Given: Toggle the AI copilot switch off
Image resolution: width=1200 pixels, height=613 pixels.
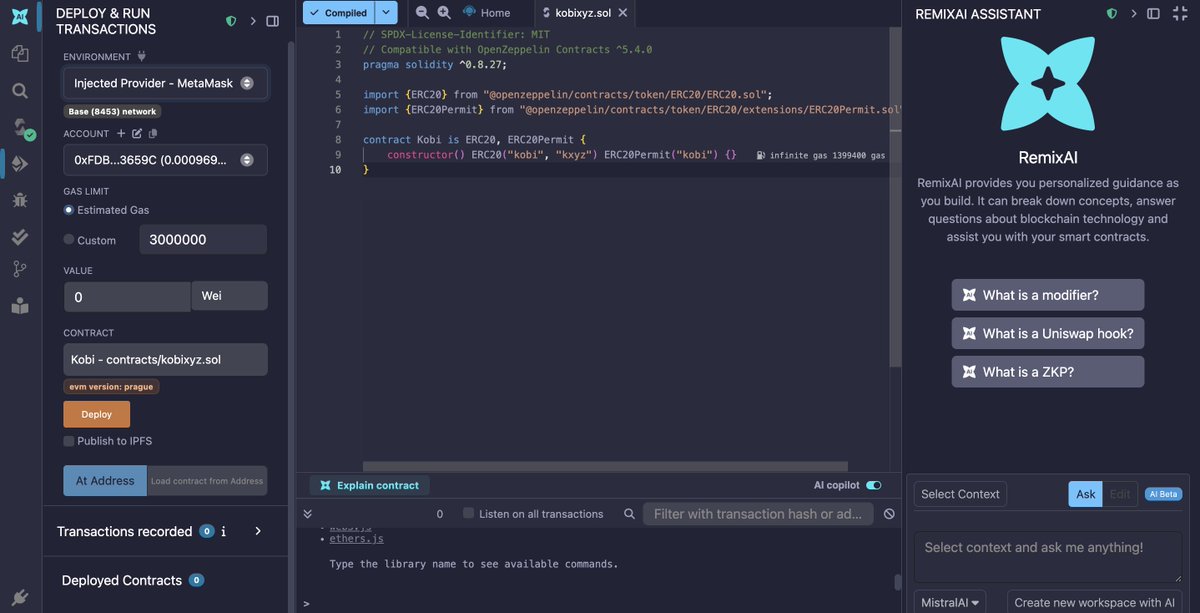Looking at the screenshot, I should pyautogui.click(x=874, y=485).
